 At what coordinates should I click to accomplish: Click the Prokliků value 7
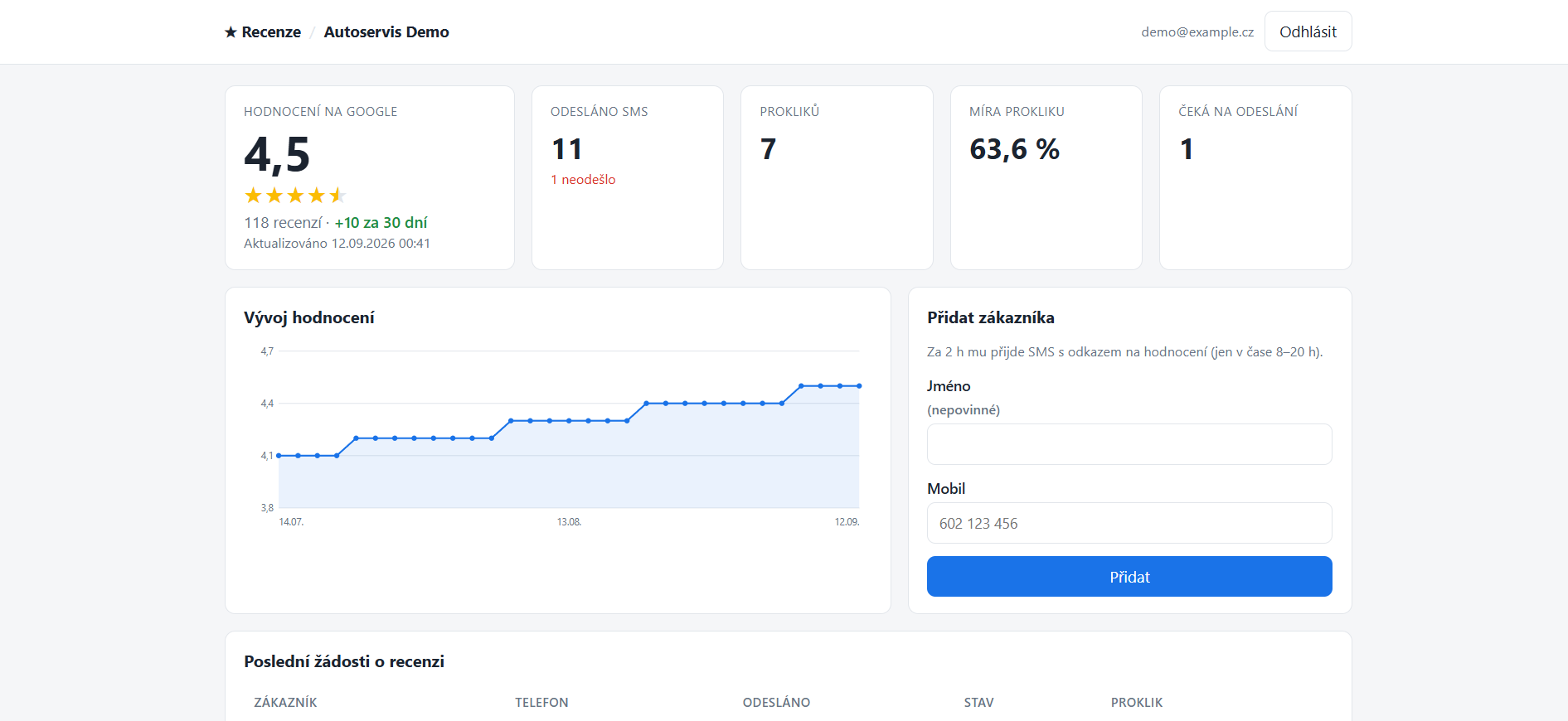pos(769,149)
